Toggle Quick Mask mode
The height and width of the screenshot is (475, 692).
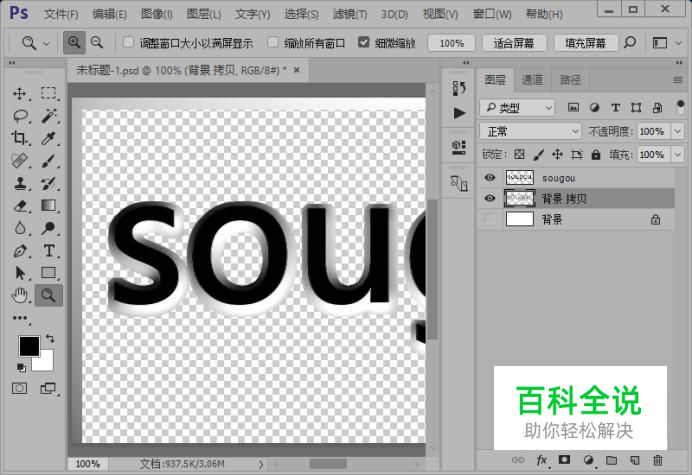[x=19, y=388]
